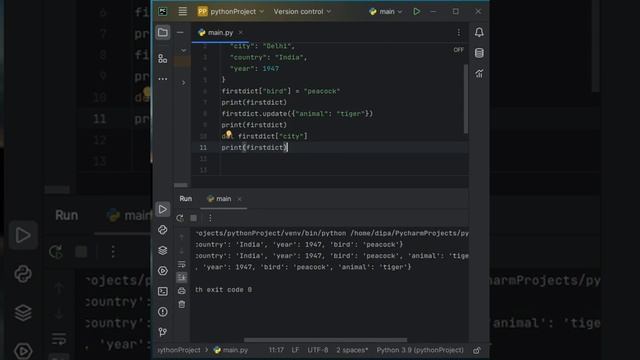Click the large Run icon in background window

pos(23,235)
